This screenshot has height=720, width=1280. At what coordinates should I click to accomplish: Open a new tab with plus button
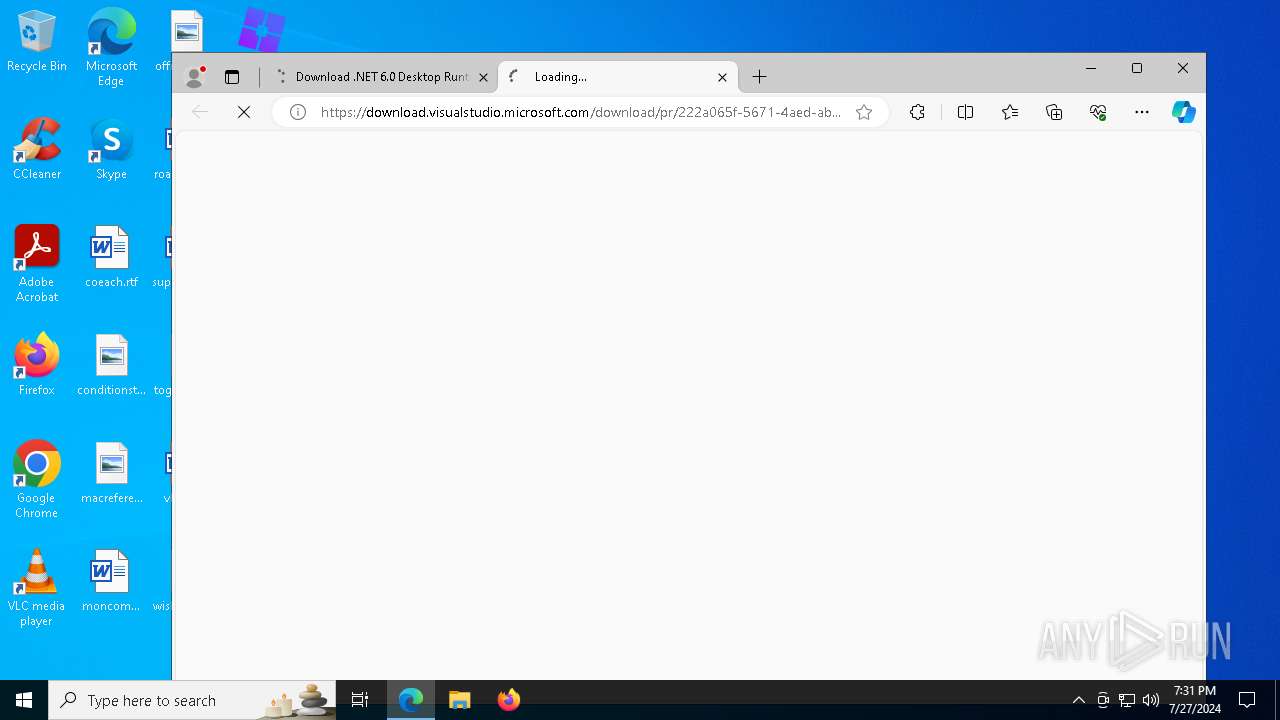[760, 77]
